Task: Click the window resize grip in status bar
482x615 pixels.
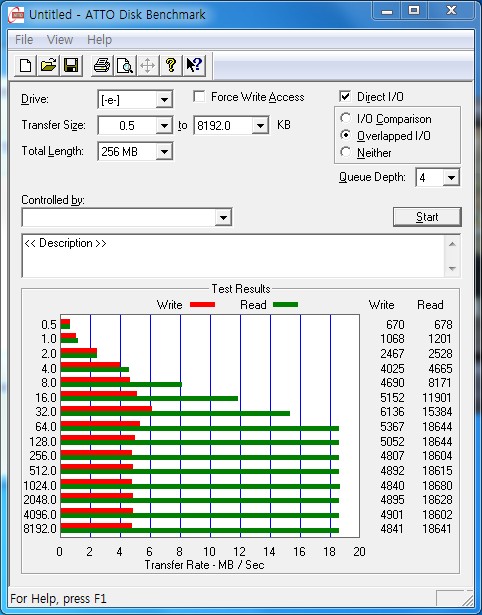Action: (x=467, y=599)
